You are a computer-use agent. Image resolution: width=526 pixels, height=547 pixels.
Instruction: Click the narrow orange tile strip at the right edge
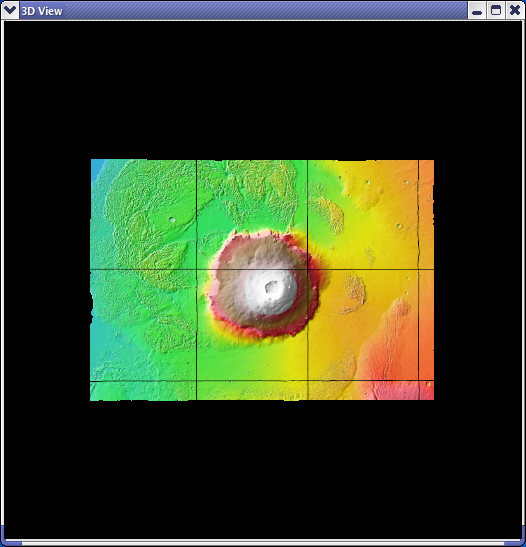point(426,279)
